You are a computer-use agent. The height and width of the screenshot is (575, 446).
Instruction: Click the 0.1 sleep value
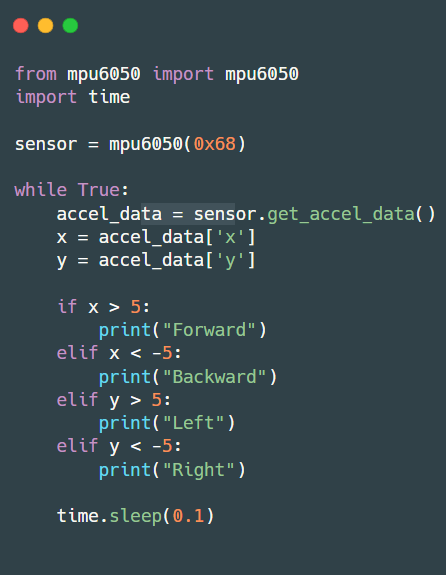tap(188, 516)
